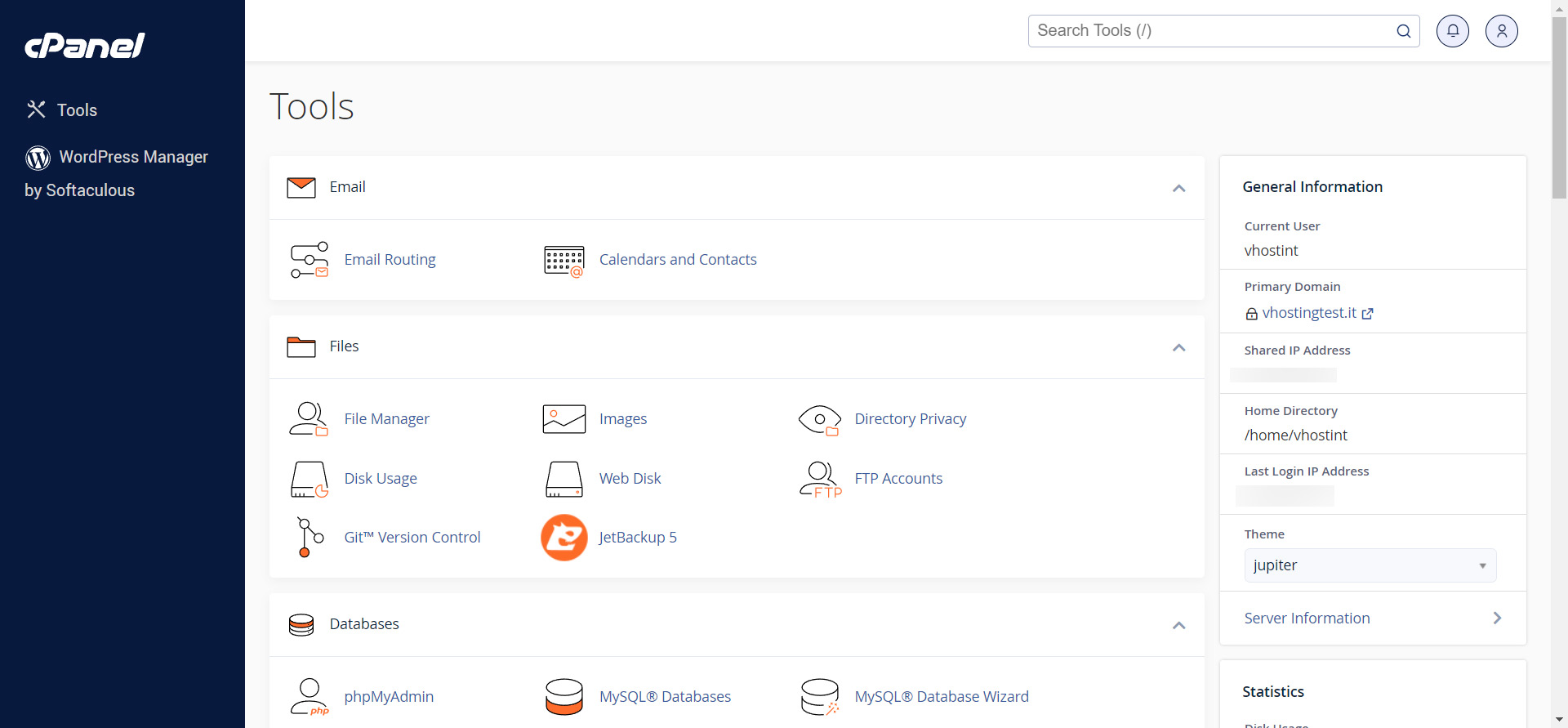The width and height of the screenshot is (1568, 728).
Task: Open phpMyAdmin link
Action: coord(389,697)
